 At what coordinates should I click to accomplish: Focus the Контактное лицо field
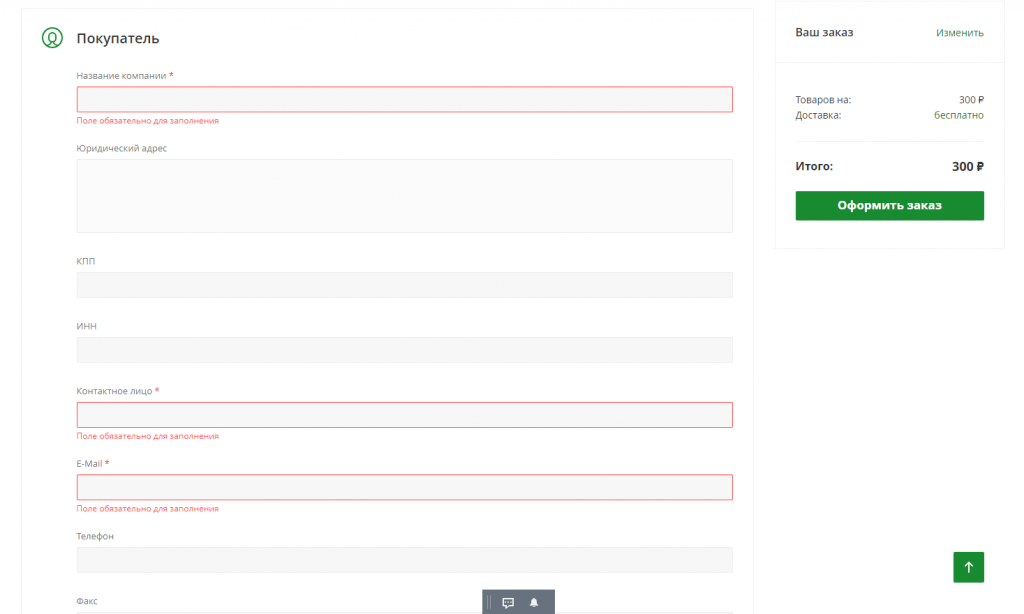(404, 415)
